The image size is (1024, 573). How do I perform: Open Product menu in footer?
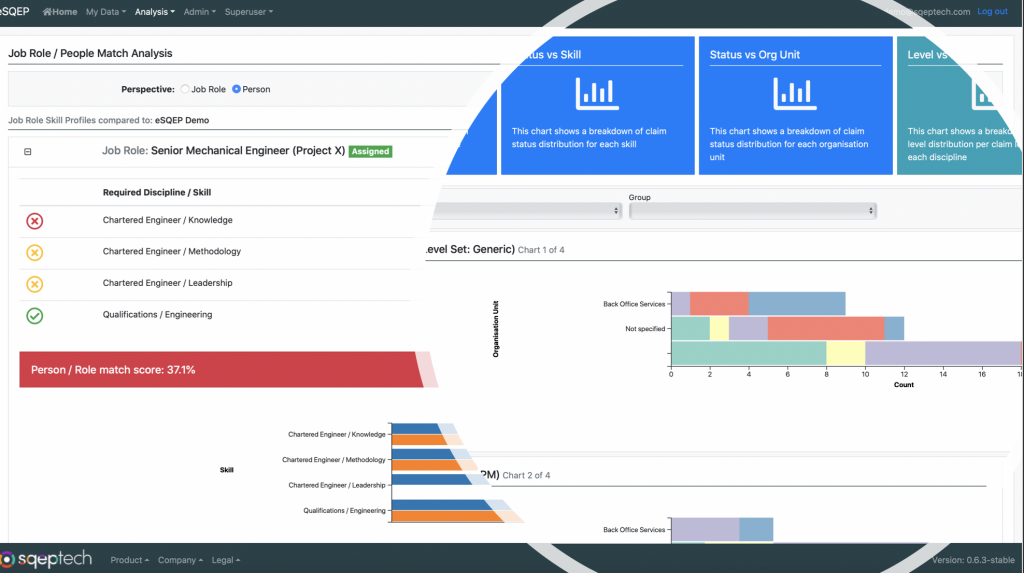click(129, 560)
